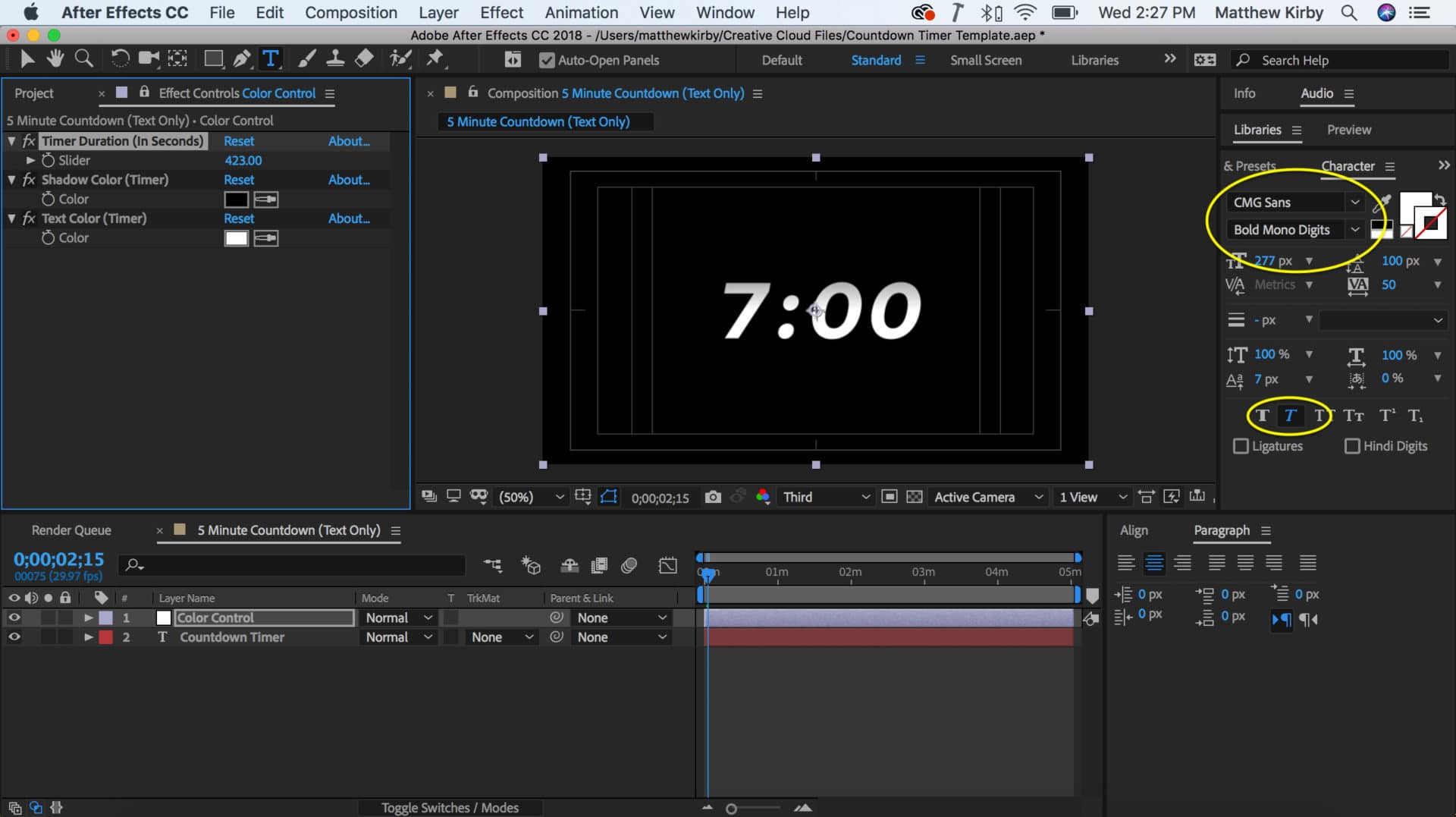Open the Text Color white swatch
Viewport: 1456px width, 817px height.
click(236, 238)
